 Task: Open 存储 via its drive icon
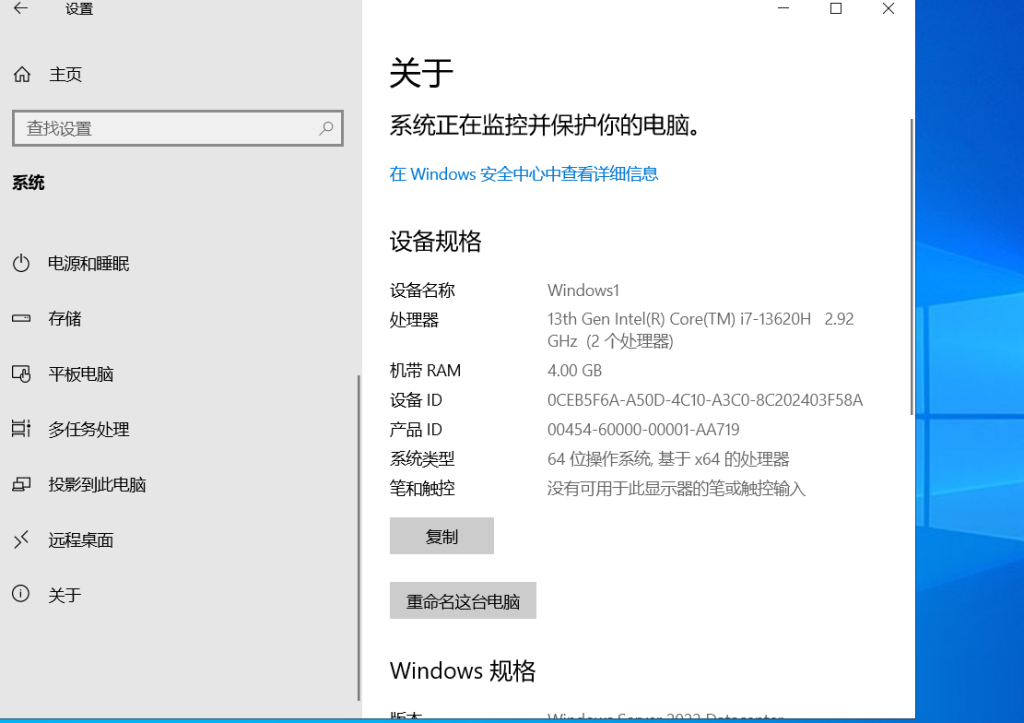tap(22, 319)
